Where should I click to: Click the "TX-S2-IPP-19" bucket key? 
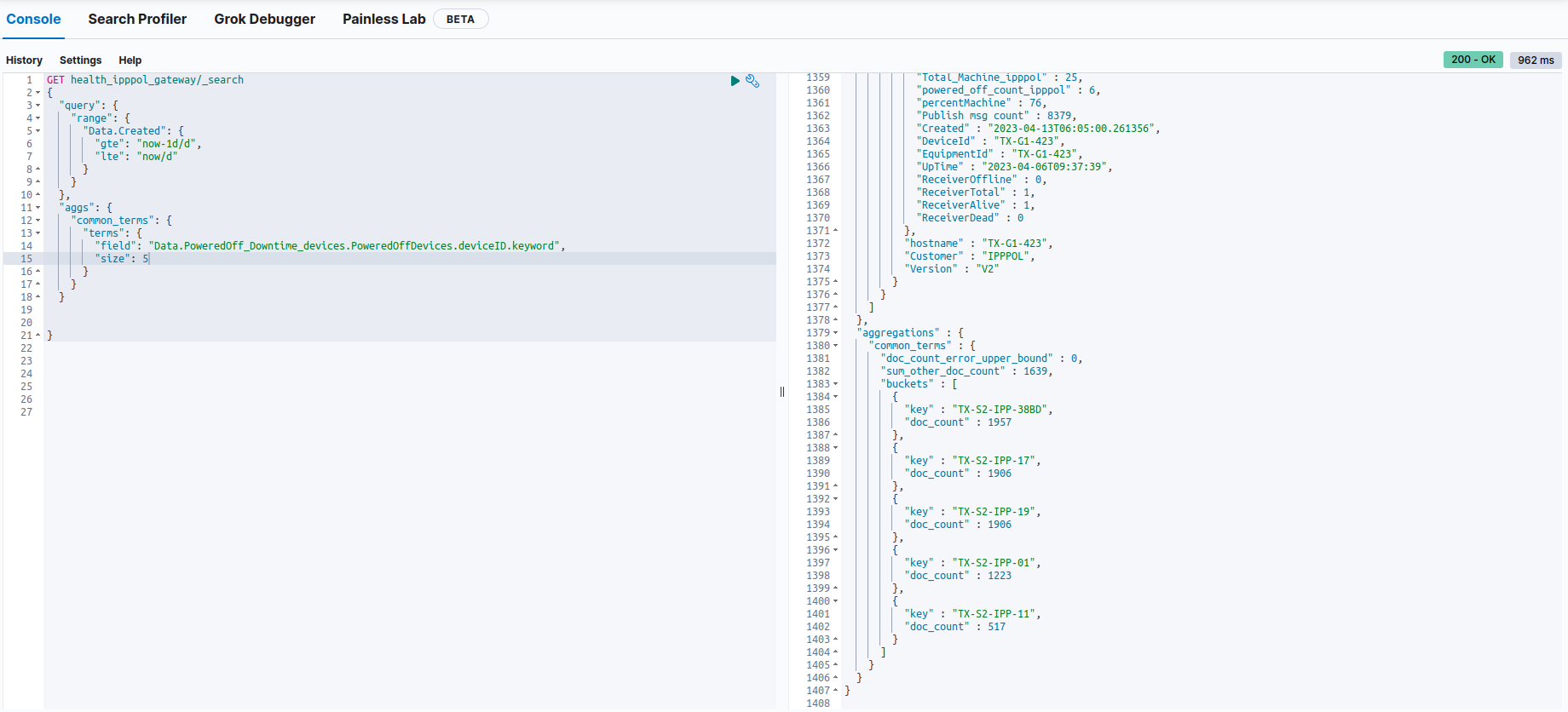pos(994,512)
